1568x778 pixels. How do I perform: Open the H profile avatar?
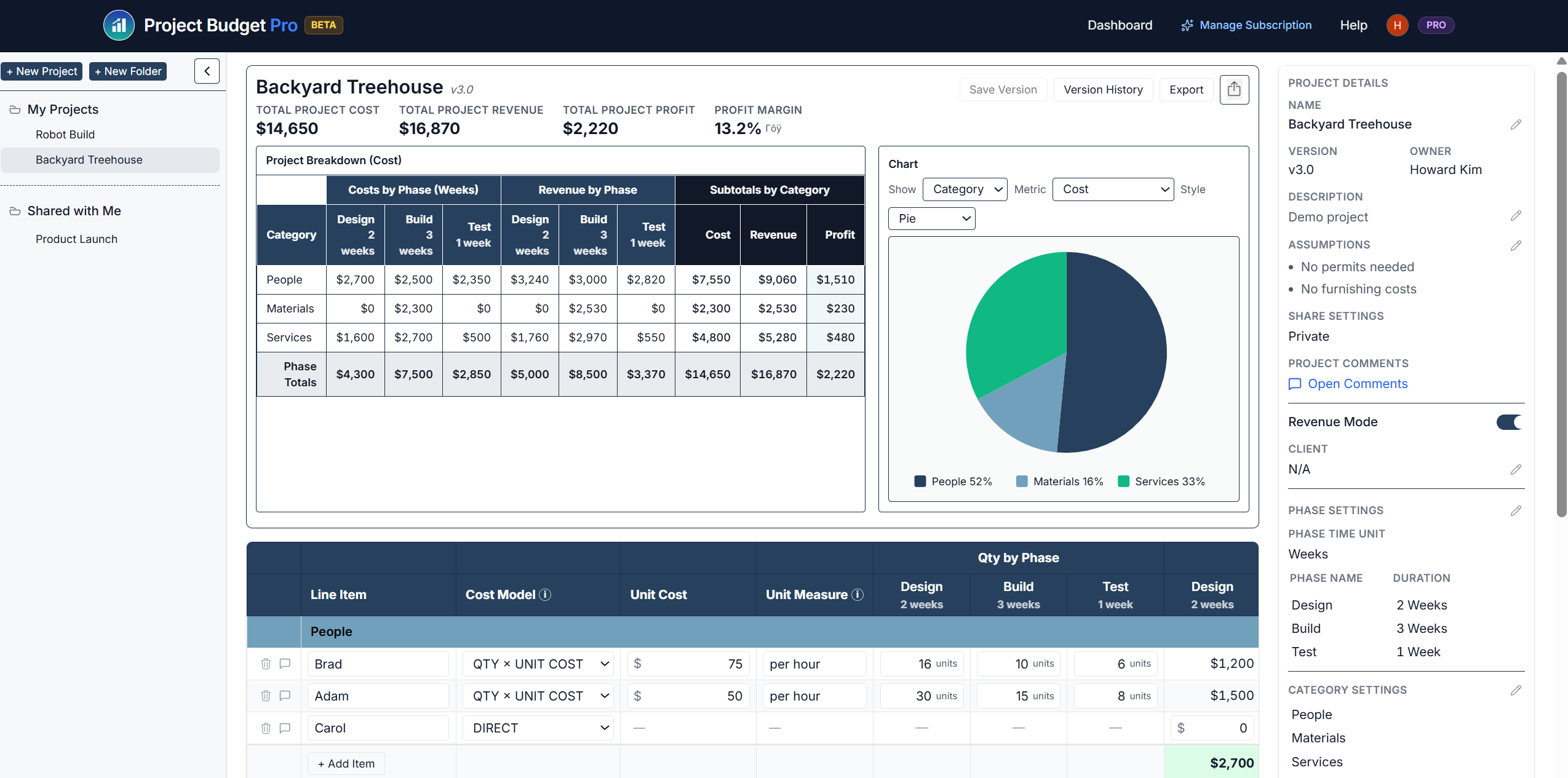tap(1396, 25)
